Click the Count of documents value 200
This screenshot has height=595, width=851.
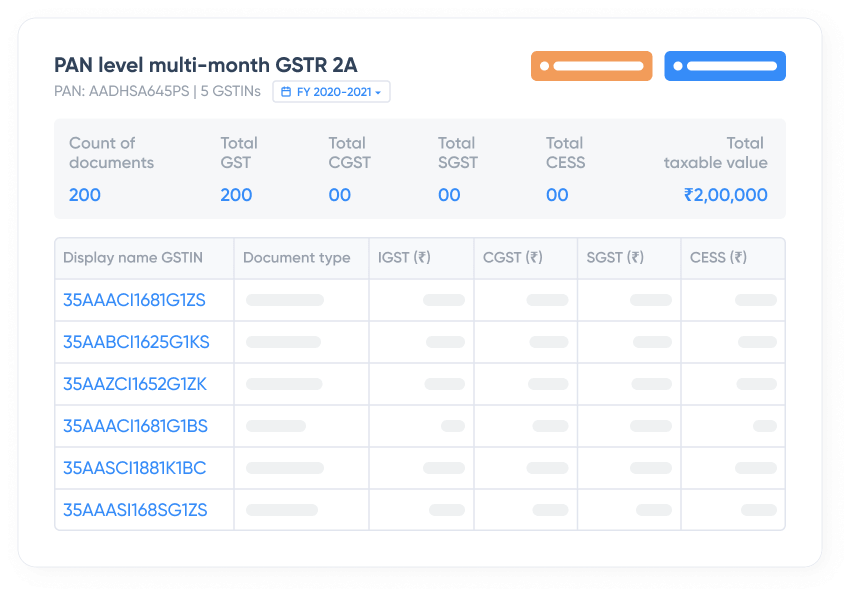(85, 195)
